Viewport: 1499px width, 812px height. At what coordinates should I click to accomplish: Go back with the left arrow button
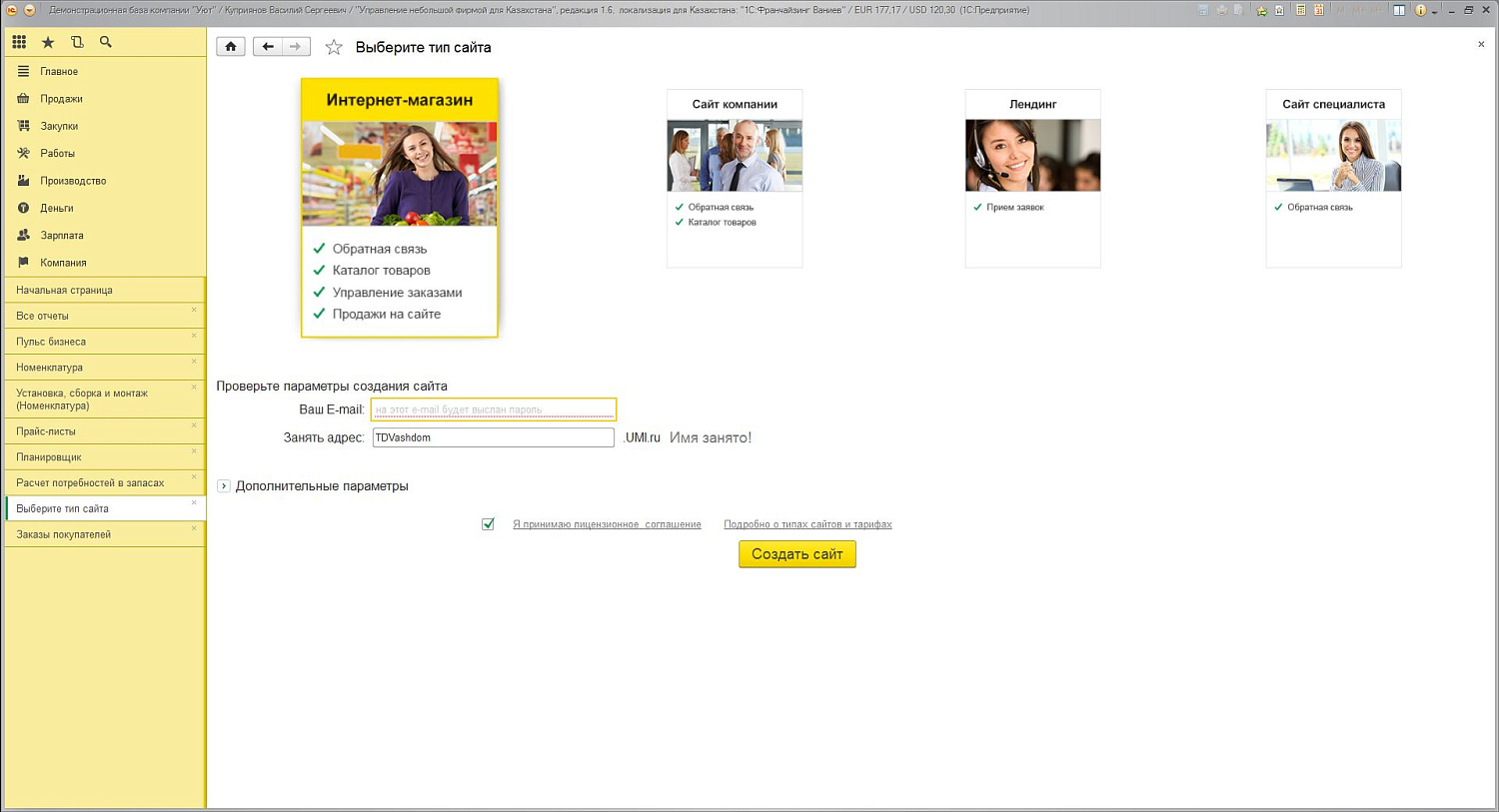point(267,47)
